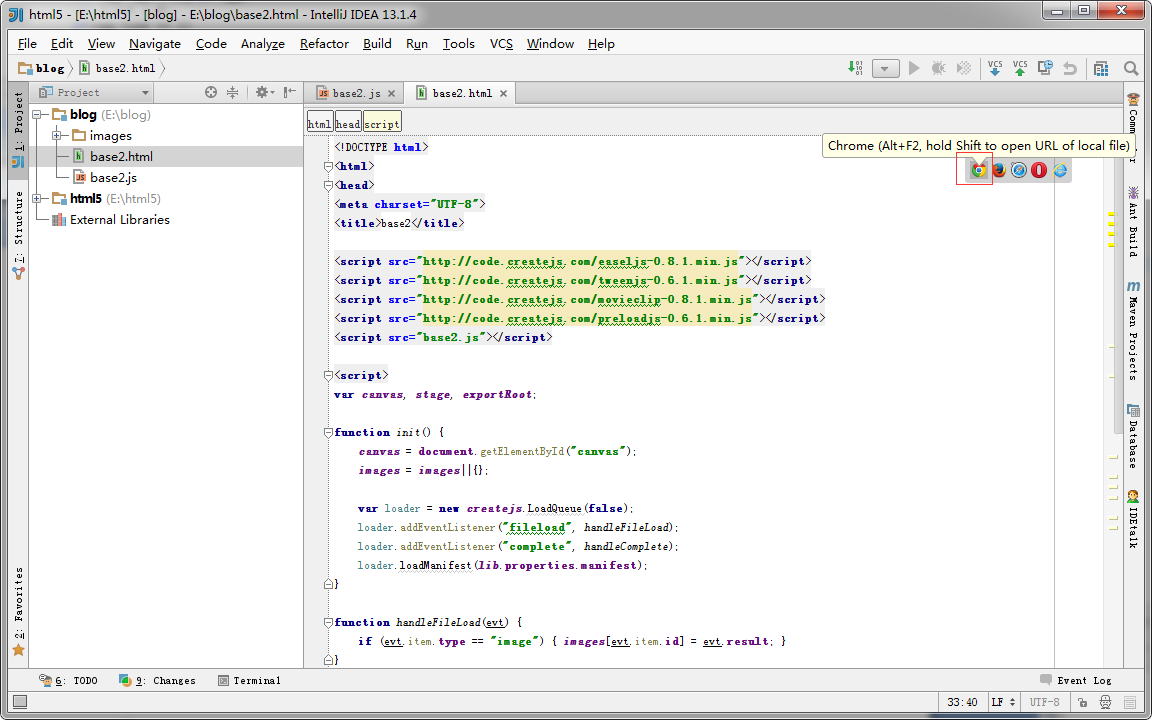Click VCS update project icon

[x=995, y=68]
